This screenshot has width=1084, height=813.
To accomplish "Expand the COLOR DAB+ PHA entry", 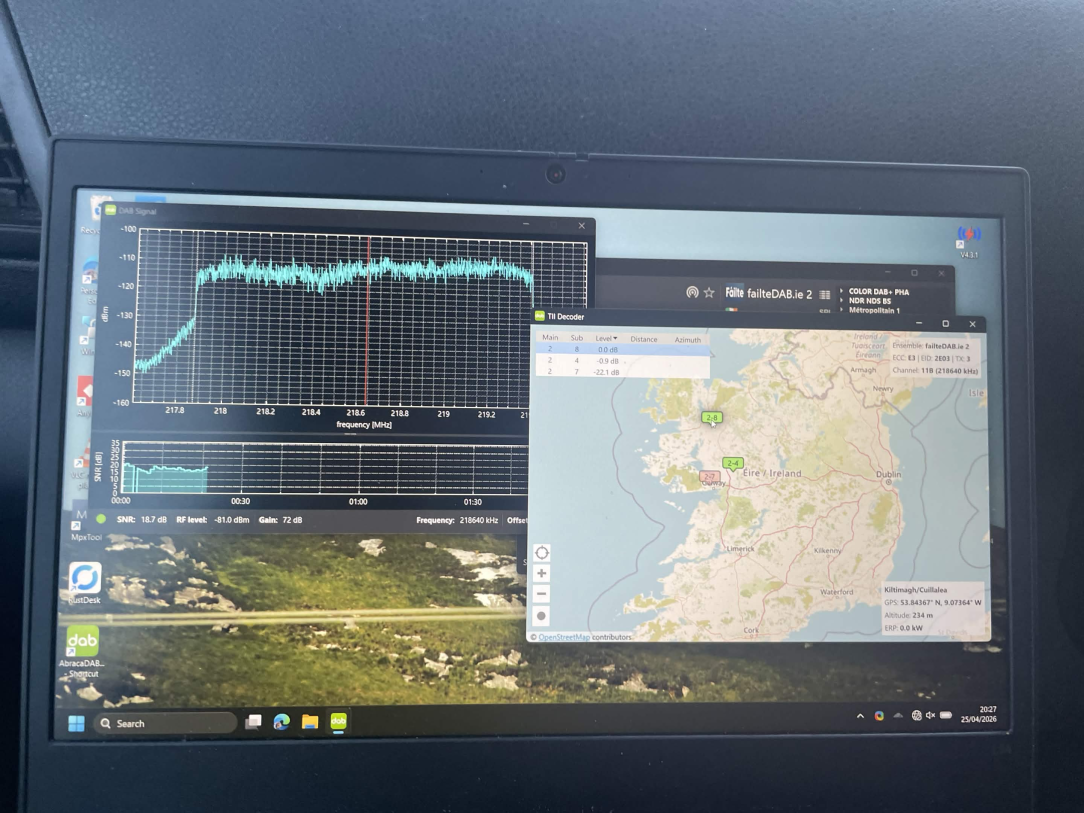I will [842, 291].
